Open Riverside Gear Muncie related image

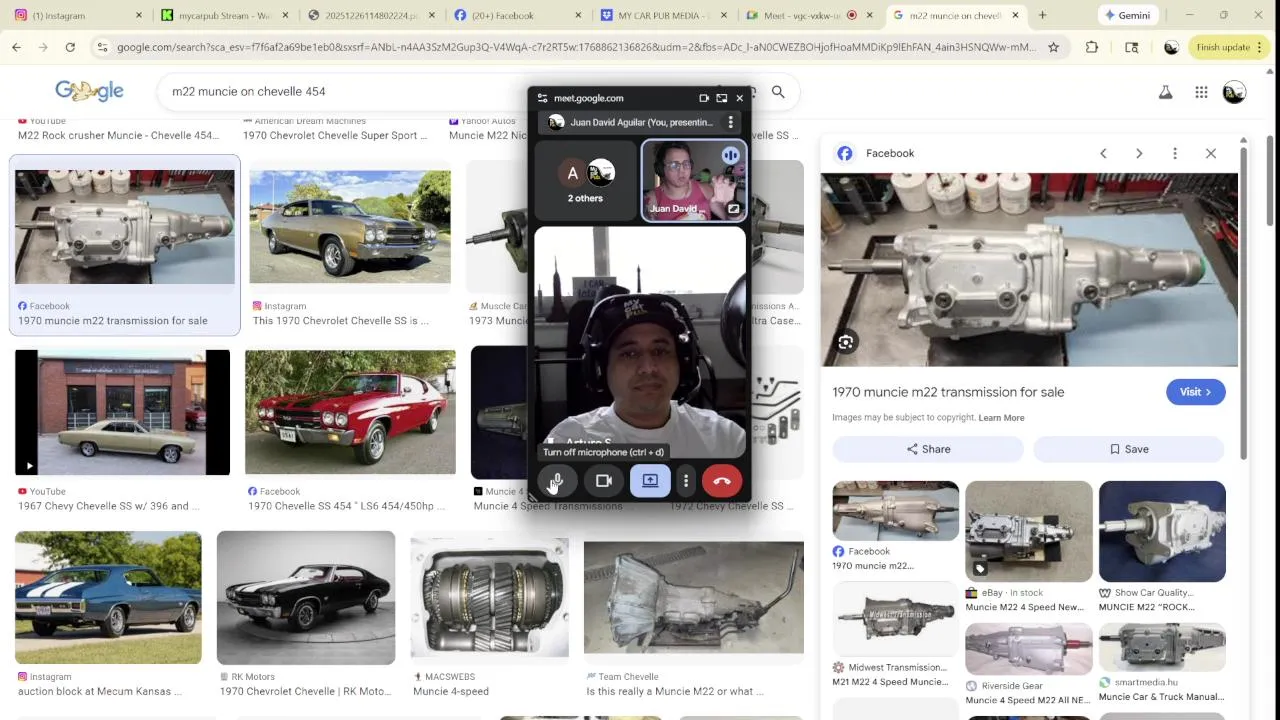(x=1028, y=648)
